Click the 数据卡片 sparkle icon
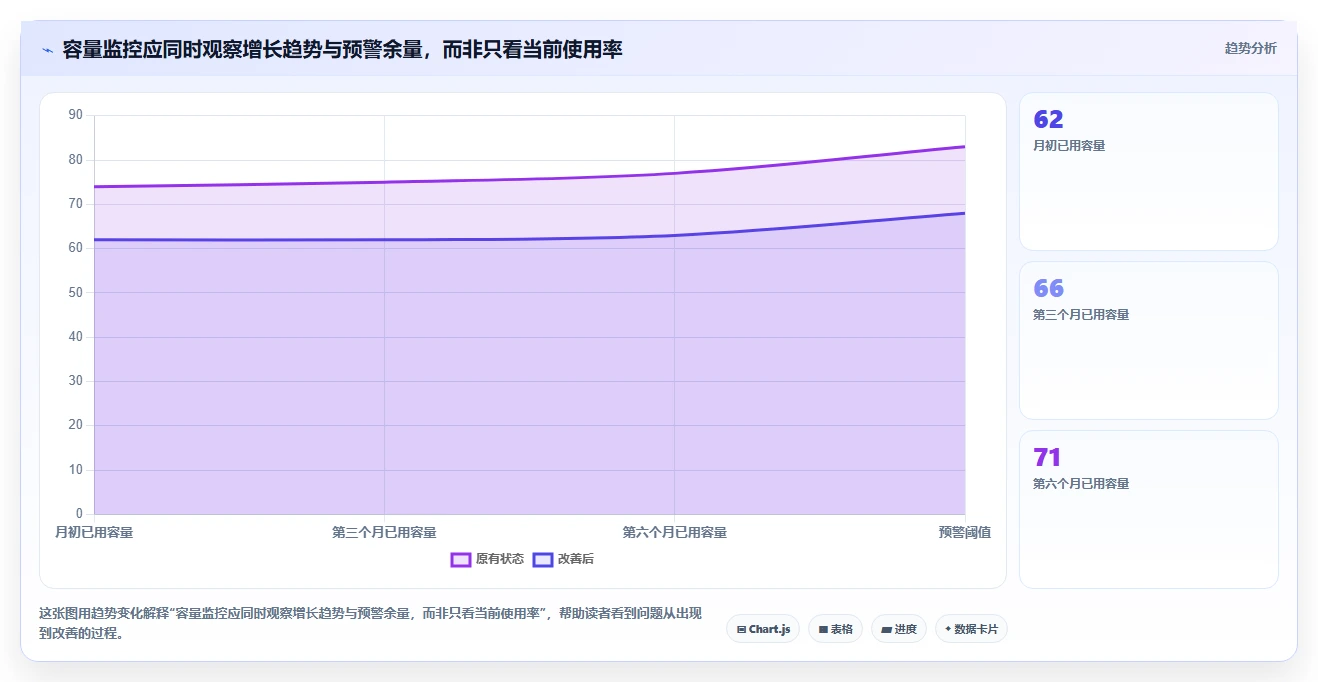 (948, 629)
